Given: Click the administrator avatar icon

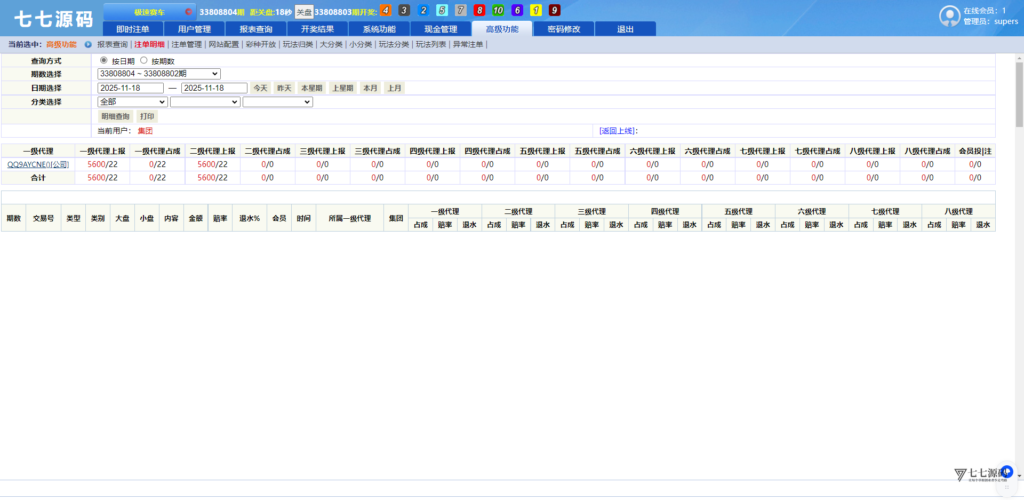Looking at the screenshot, I should pyautogui.click(x=949, y=15).
